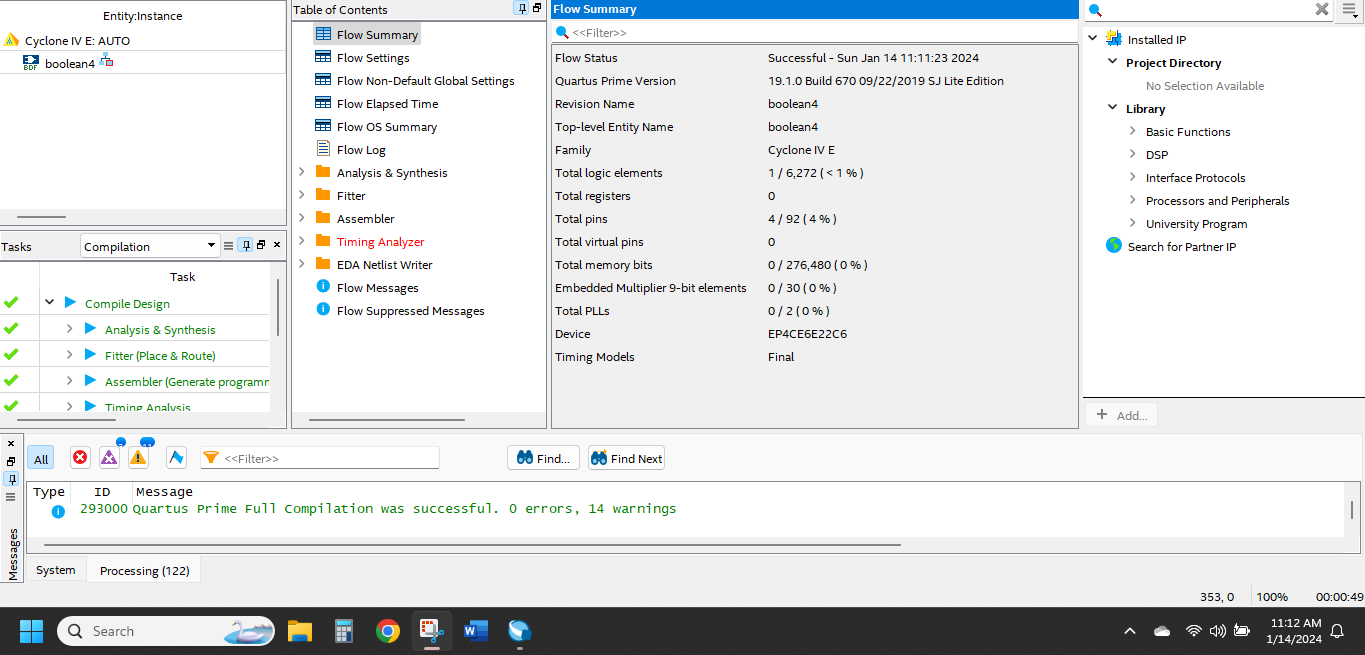
Task: Click Flow Summary table icon
Action: click(x=323, y=34)
